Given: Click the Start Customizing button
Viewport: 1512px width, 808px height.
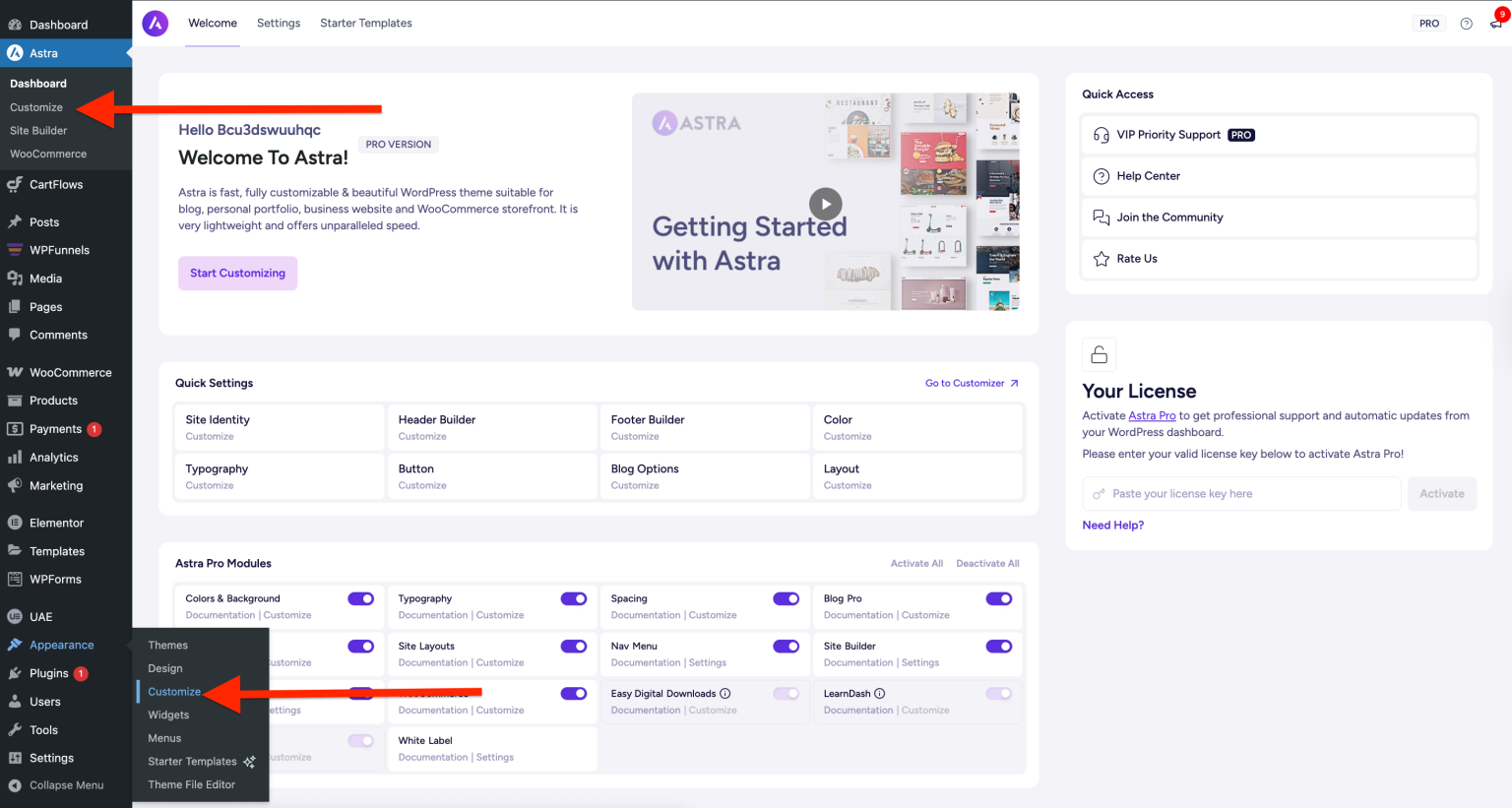Looking at the screenshot, I should (237, 273).
